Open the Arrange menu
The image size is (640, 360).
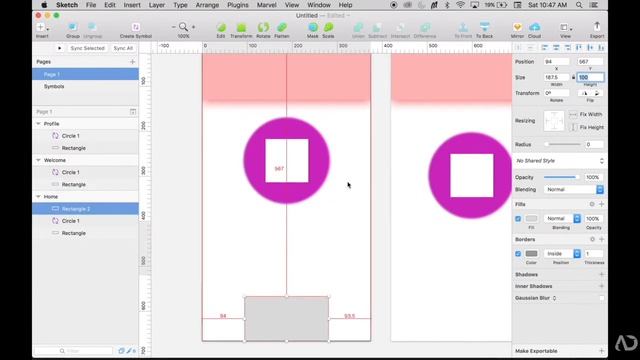[x=207, y=5]
